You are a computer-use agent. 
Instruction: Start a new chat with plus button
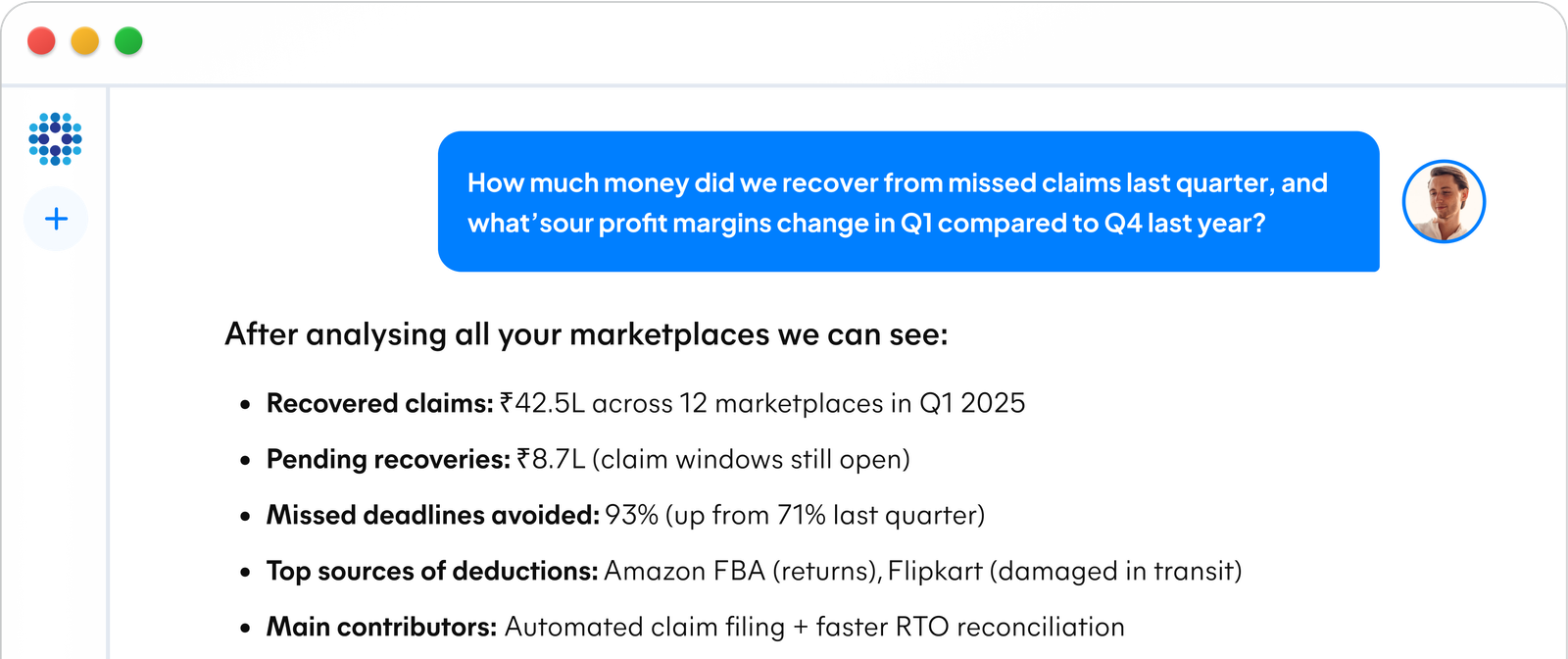point(56,218)
